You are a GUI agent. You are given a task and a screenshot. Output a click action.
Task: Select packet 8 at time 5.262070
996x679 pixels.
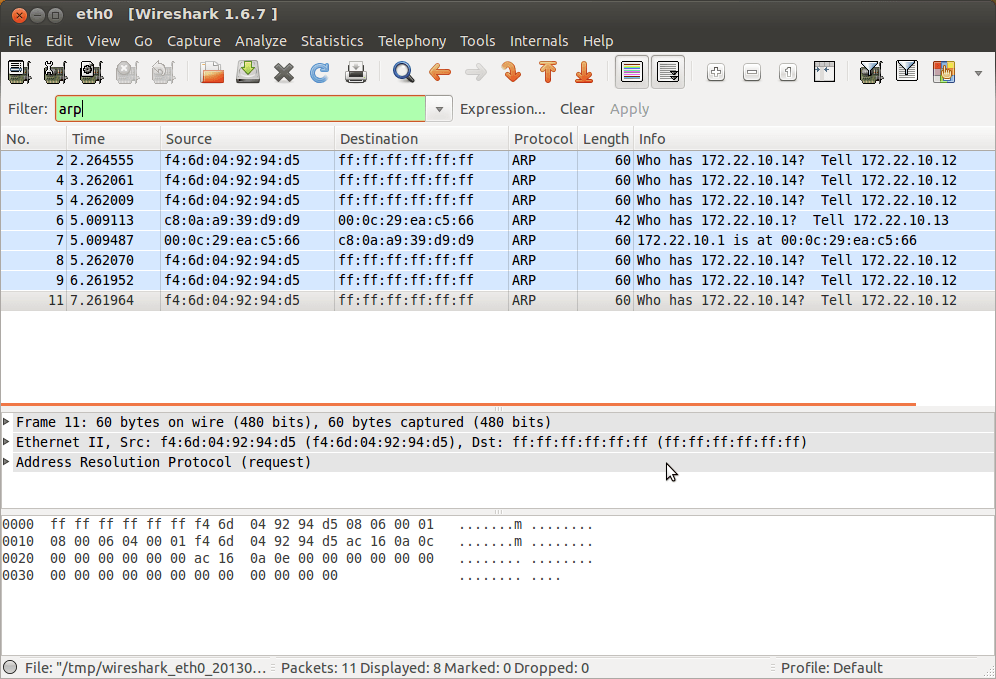point(497,260)
